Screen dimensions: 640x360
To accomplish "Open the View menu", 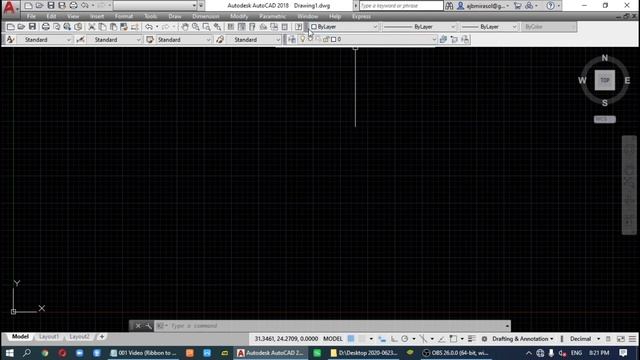I will (x=73, y=16).
